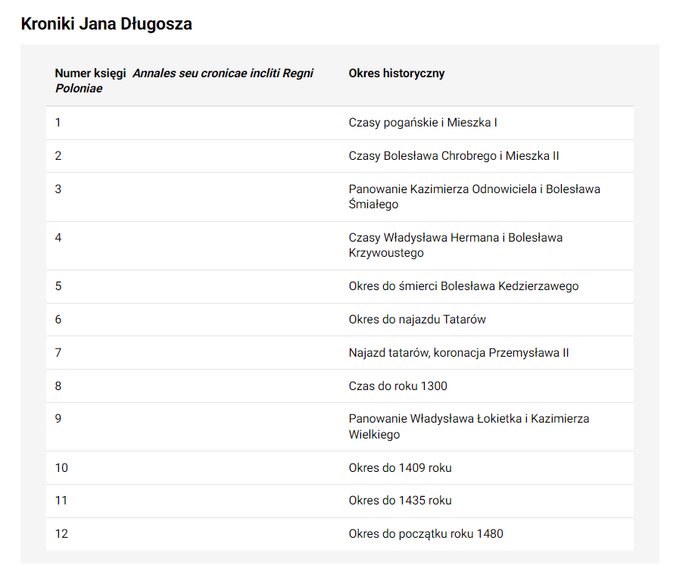
Task: Click 'Okres do początku roku 1480' cell
Action: click(426, 534)
